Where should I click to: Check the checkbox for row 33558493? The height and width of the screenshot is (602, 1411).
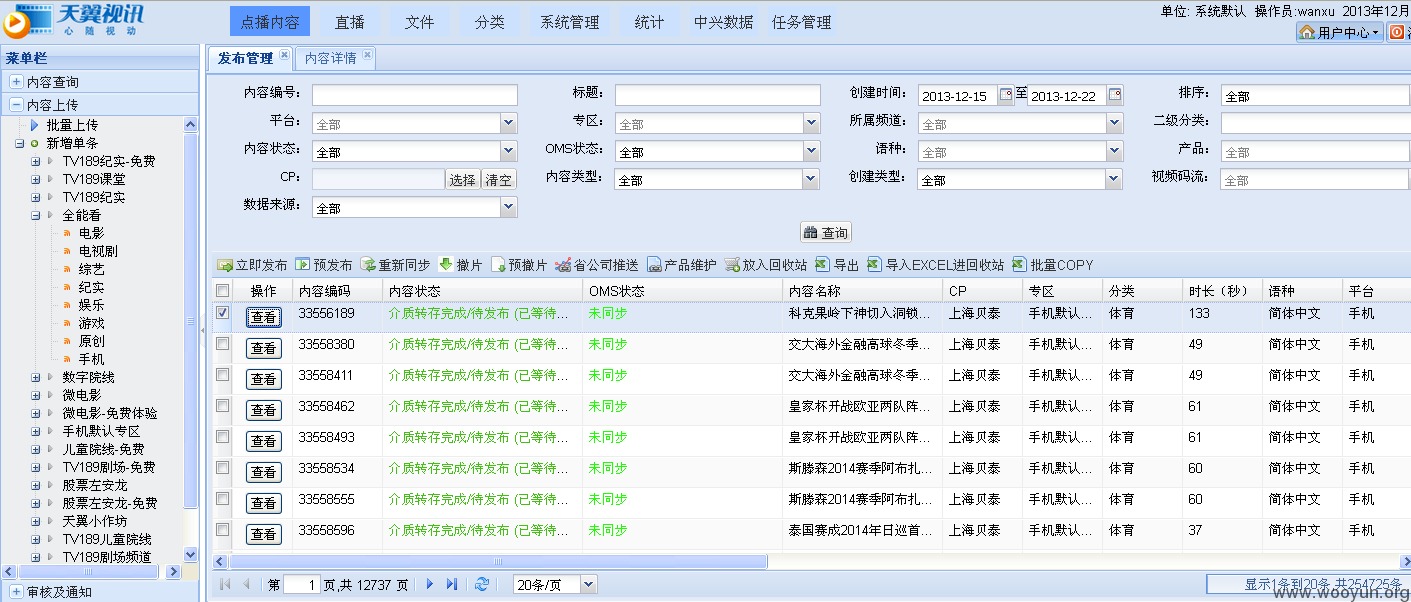click(x=223, y=437)
